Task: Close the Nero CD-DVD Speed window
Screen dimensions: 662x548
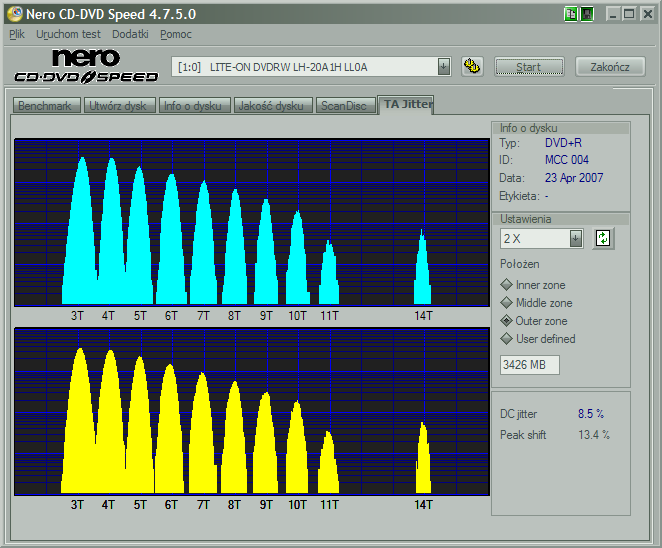Action: coord(647,14)
